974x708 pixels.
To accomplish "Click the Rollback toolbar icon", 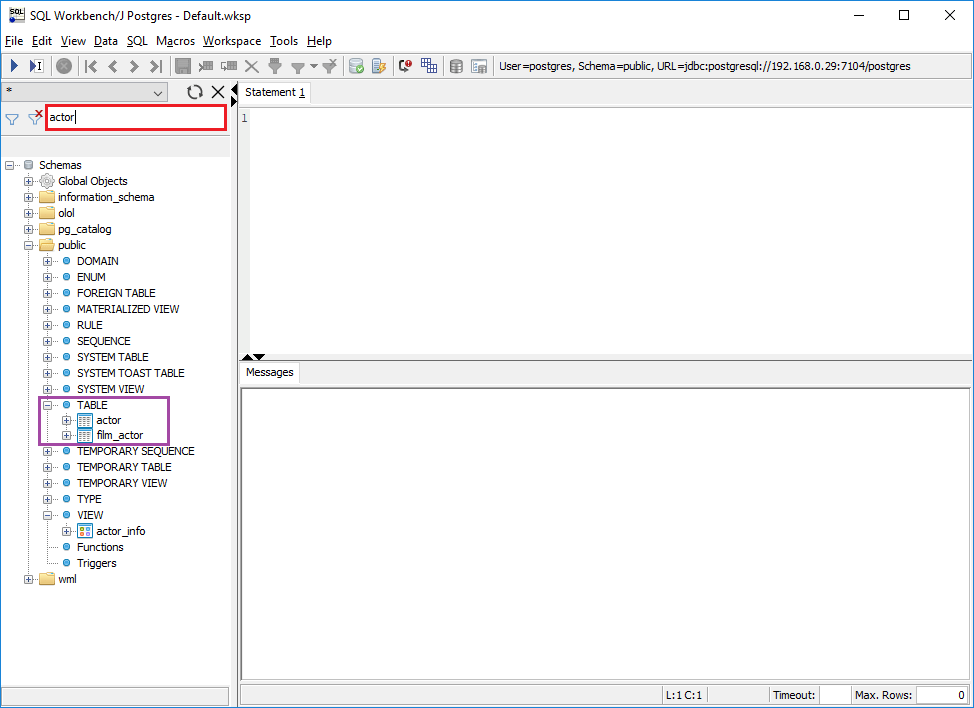I will click(381, 66).
